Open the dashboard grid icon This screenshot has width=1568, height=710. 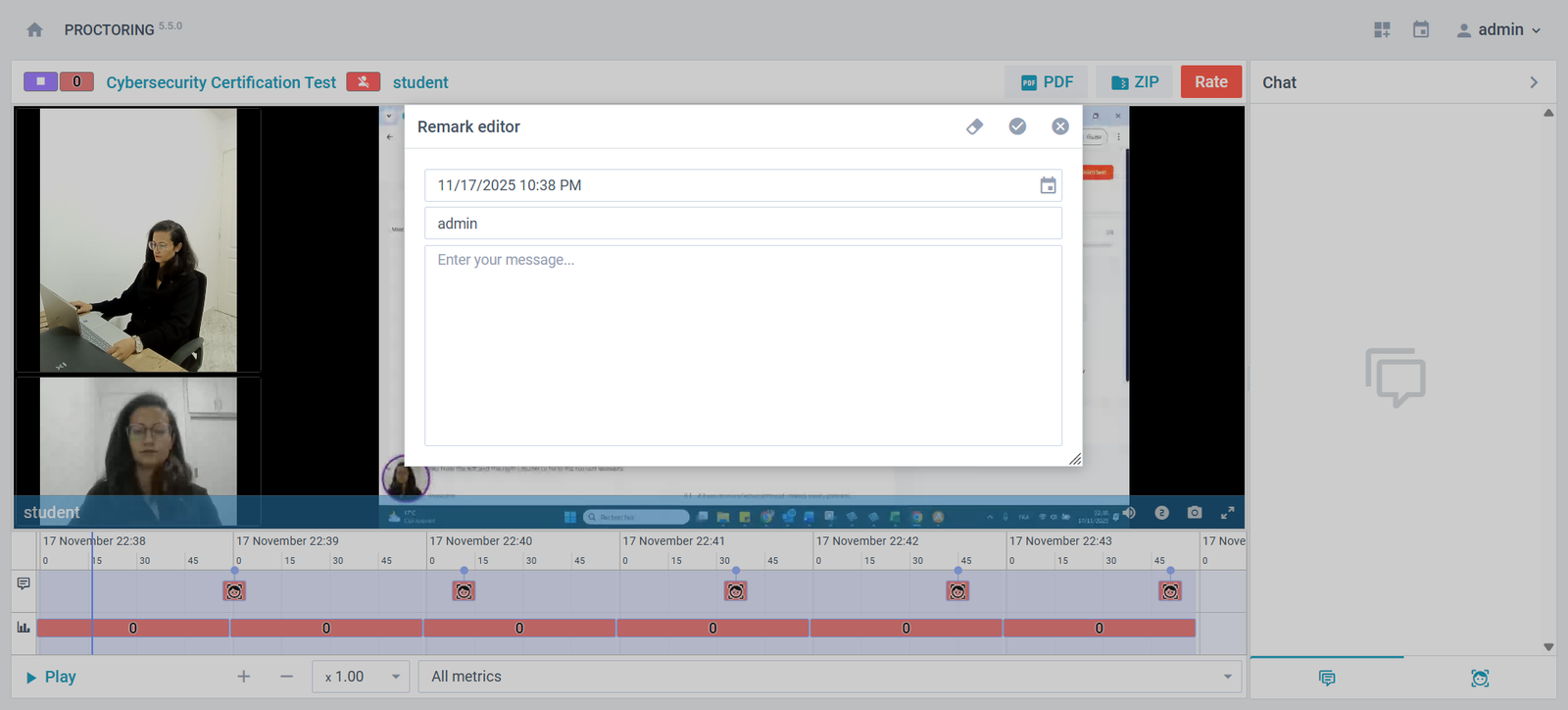[1382, 30]
